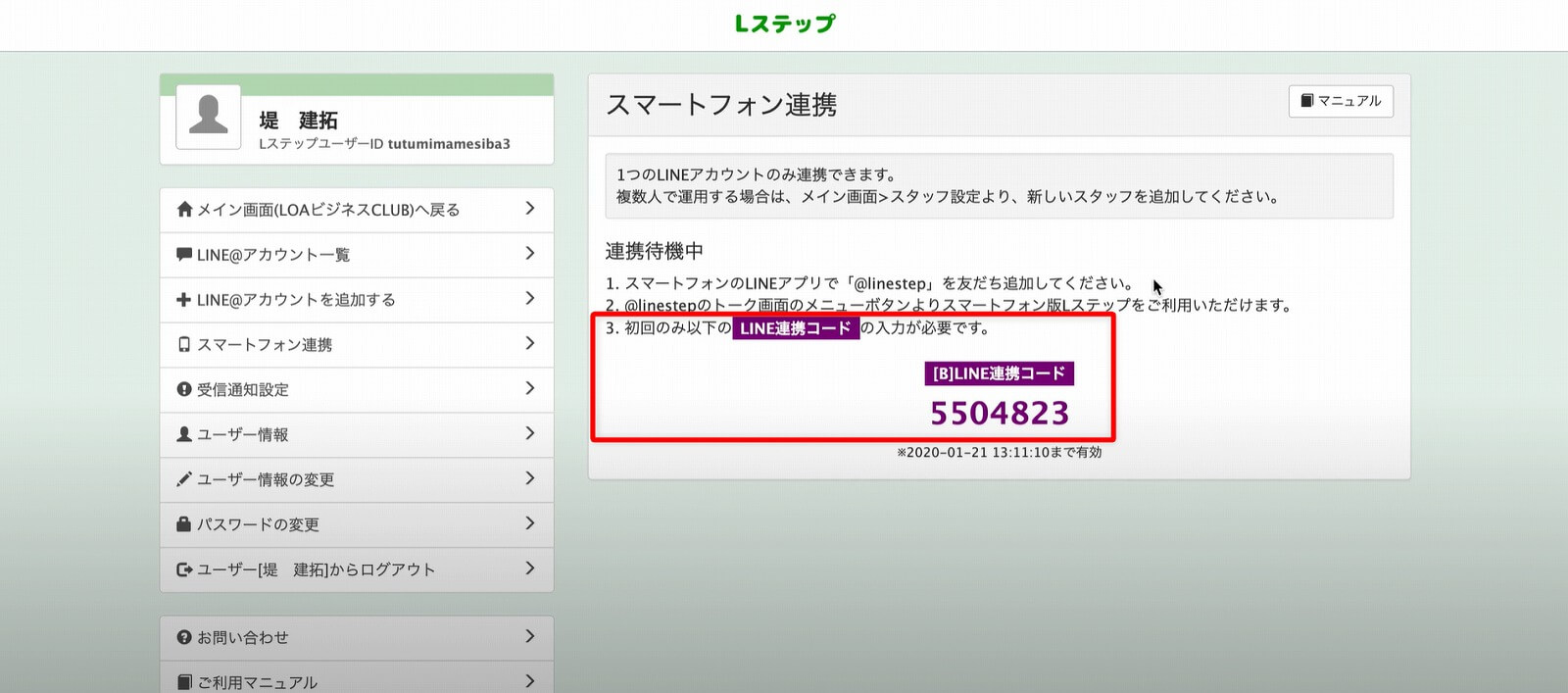
Task: Open ご利用マニュアル menu item
Action: [x=356, y=677]
